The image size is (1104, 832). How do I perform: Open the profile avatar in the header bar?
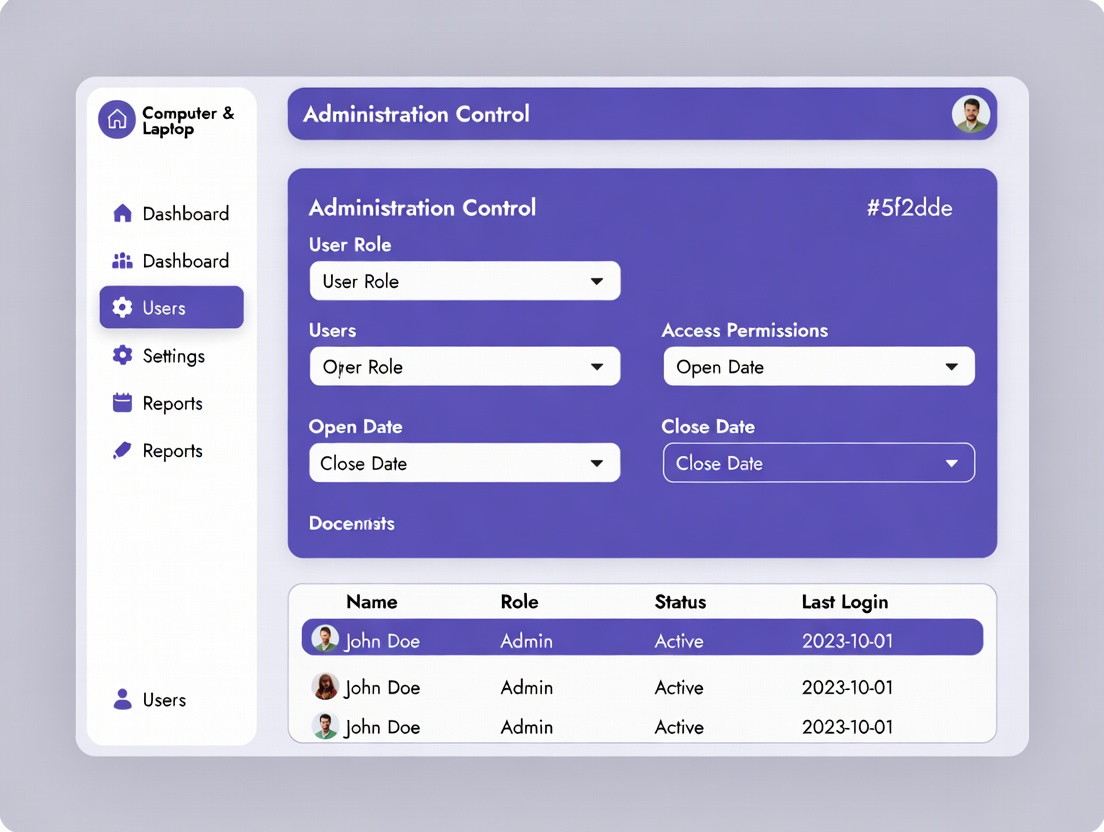coord(970,115)
